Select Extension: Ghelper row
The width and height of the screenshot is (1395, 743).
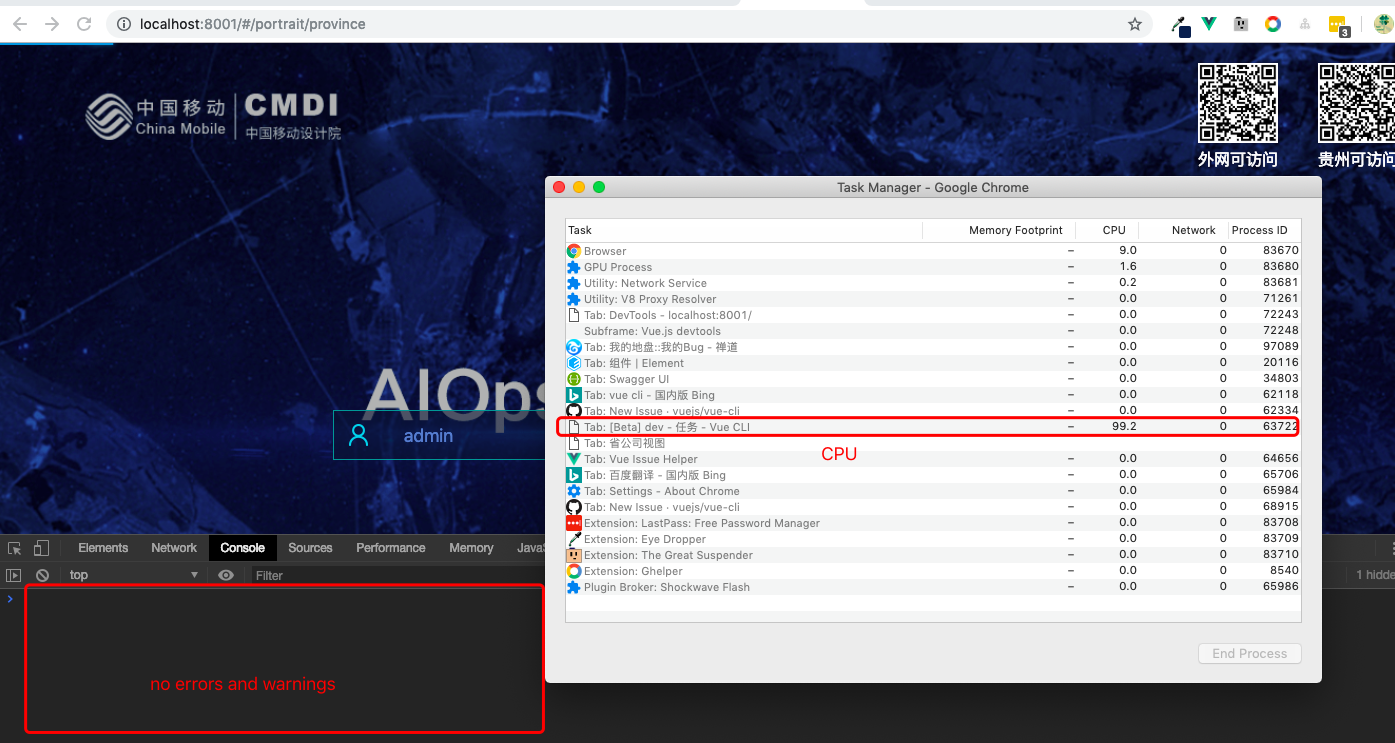click(933, 571)
